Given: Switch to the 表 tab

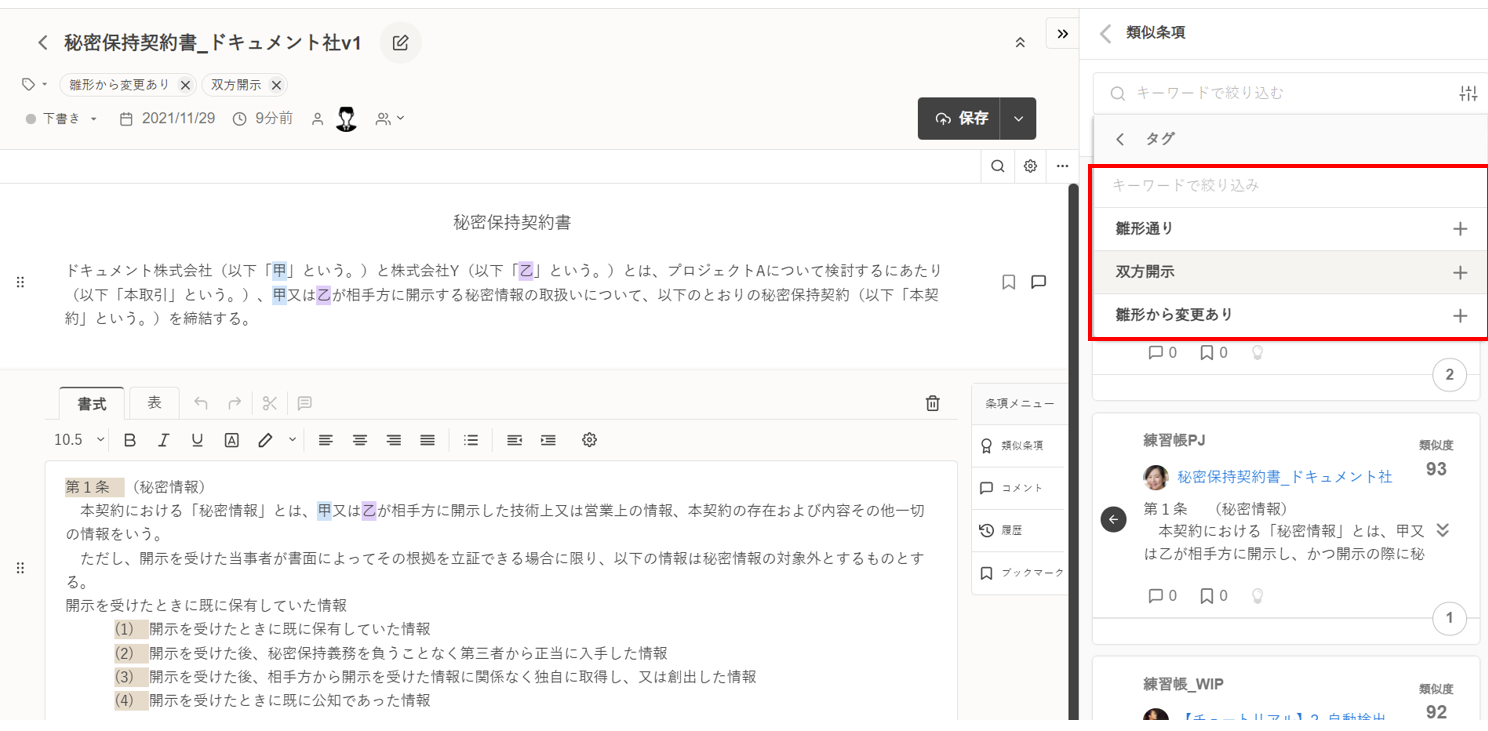Looking at the screenshot, I should [x=154, y=402].
